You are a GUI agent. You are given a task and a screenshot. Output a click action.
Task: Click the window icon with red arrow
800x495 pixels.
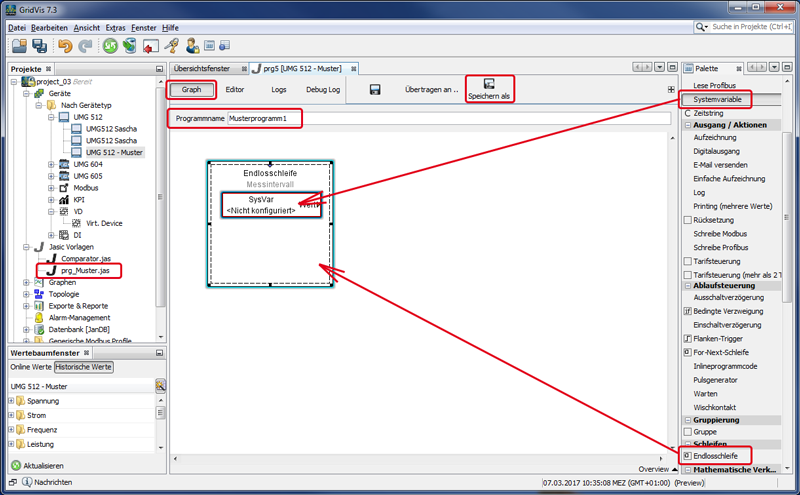point(151,46)
